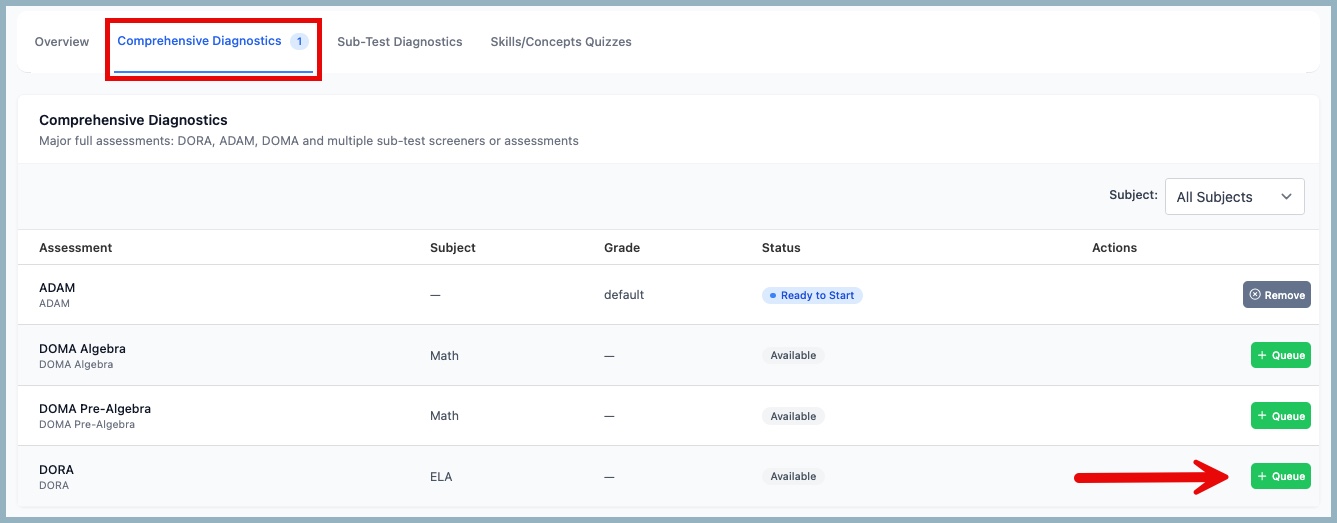This screenshot has width=1337, height=523.
Task: Click plus icon in DOMA Pre-Algebra row
Action: tap(1262, 416)
